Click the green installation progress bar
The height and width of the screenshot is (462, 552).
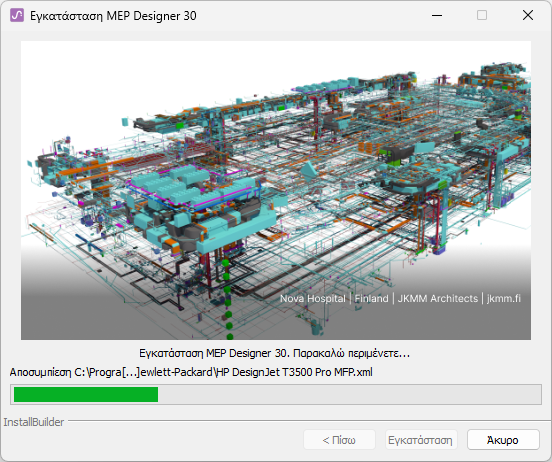[x=276, y=394]
